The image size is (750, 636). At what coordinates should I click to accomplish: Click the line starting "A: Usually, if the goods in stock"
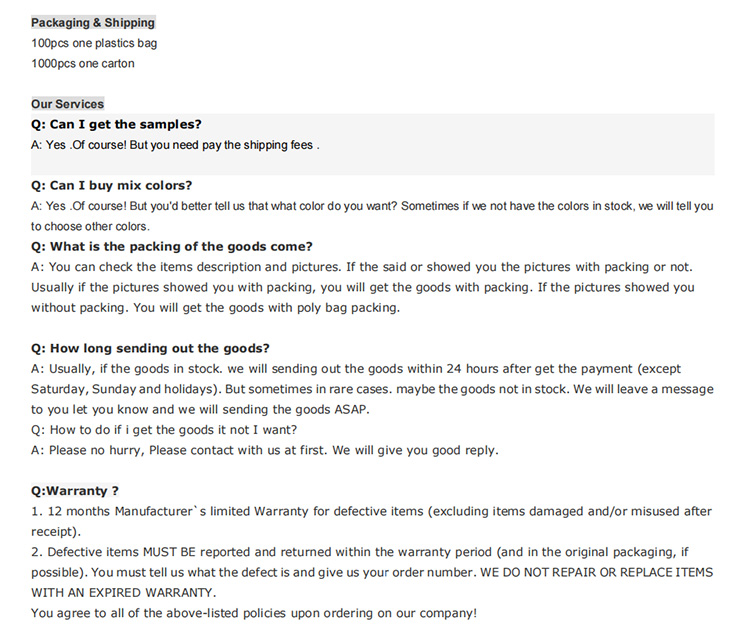point(355,368)
